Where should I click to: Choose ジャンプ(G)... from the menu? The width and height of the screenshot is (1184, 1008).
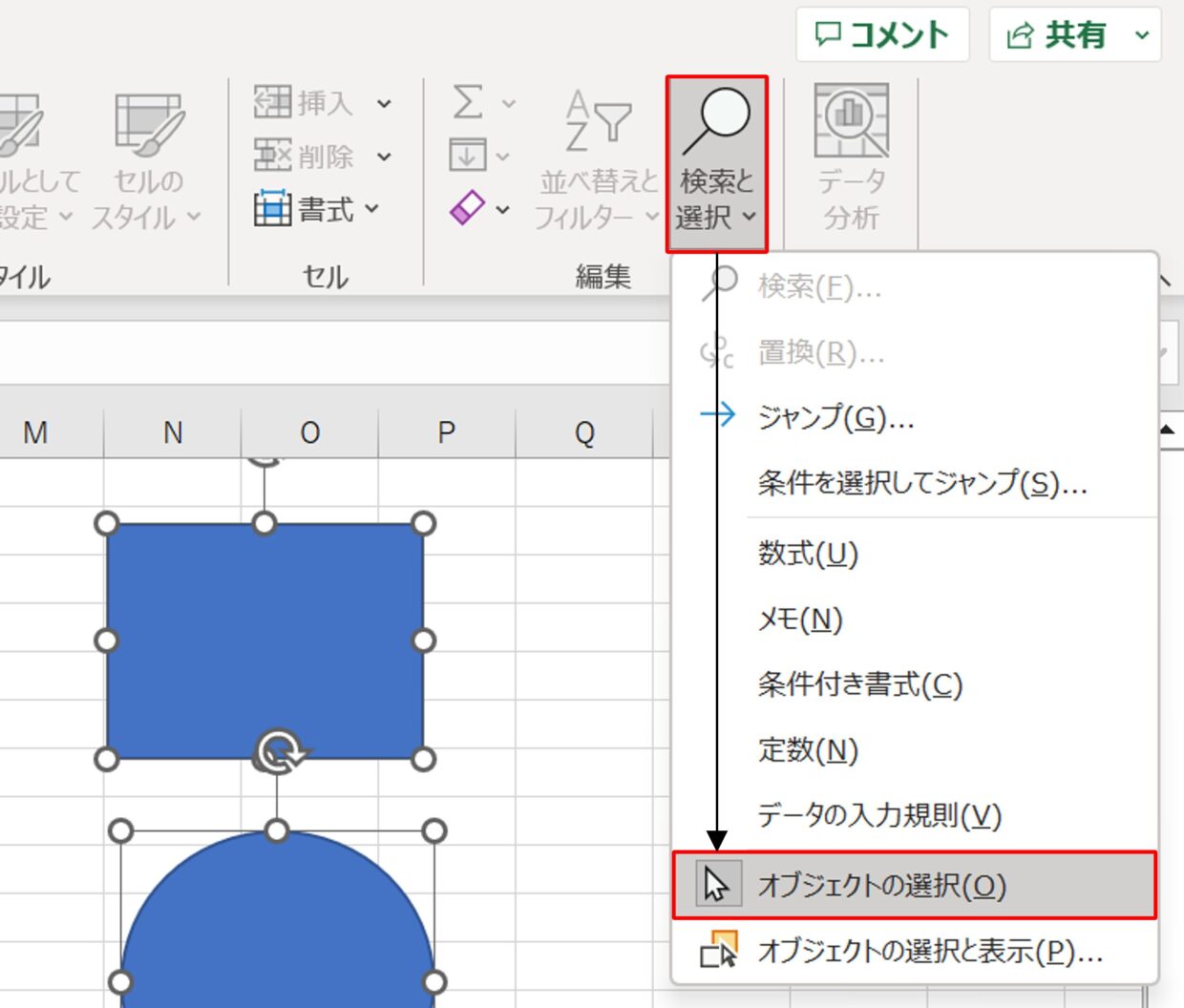pos(915,417)
